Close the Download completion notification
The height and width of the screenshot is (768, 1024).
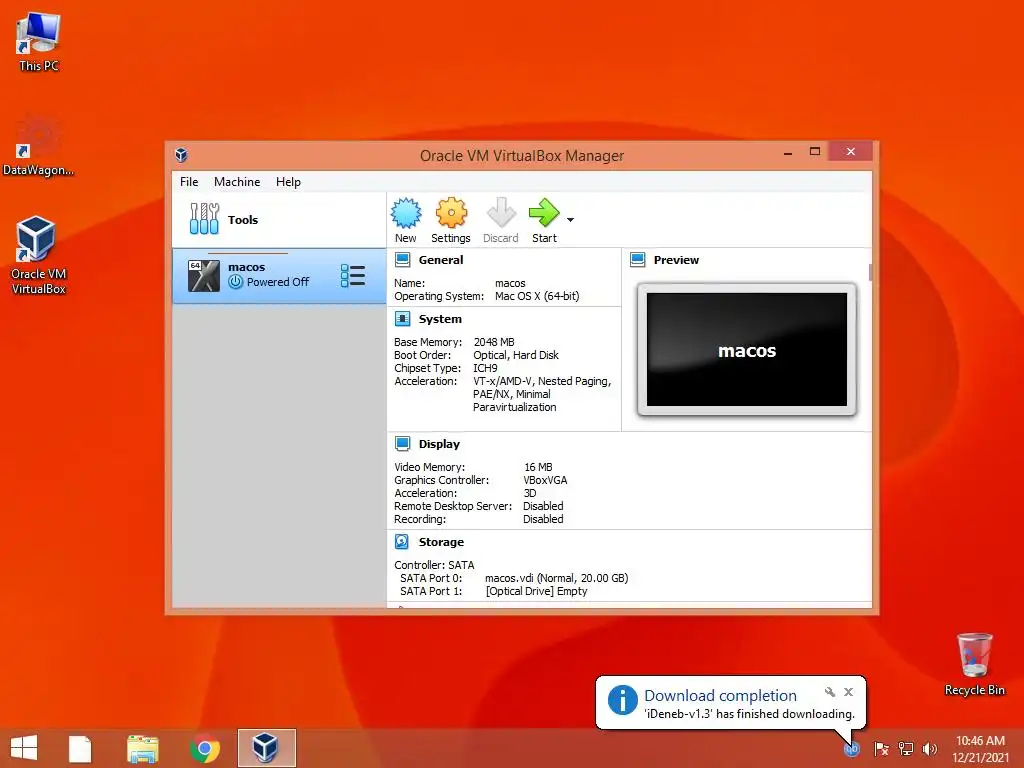click(x=848, y=692)
